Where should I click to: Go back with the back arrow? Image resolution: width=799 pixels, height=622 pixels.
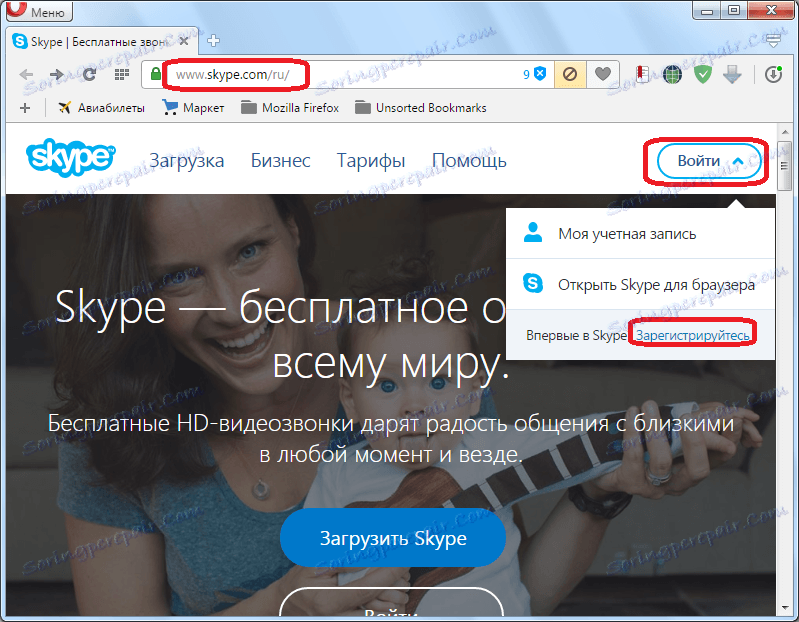coord(26,75)
